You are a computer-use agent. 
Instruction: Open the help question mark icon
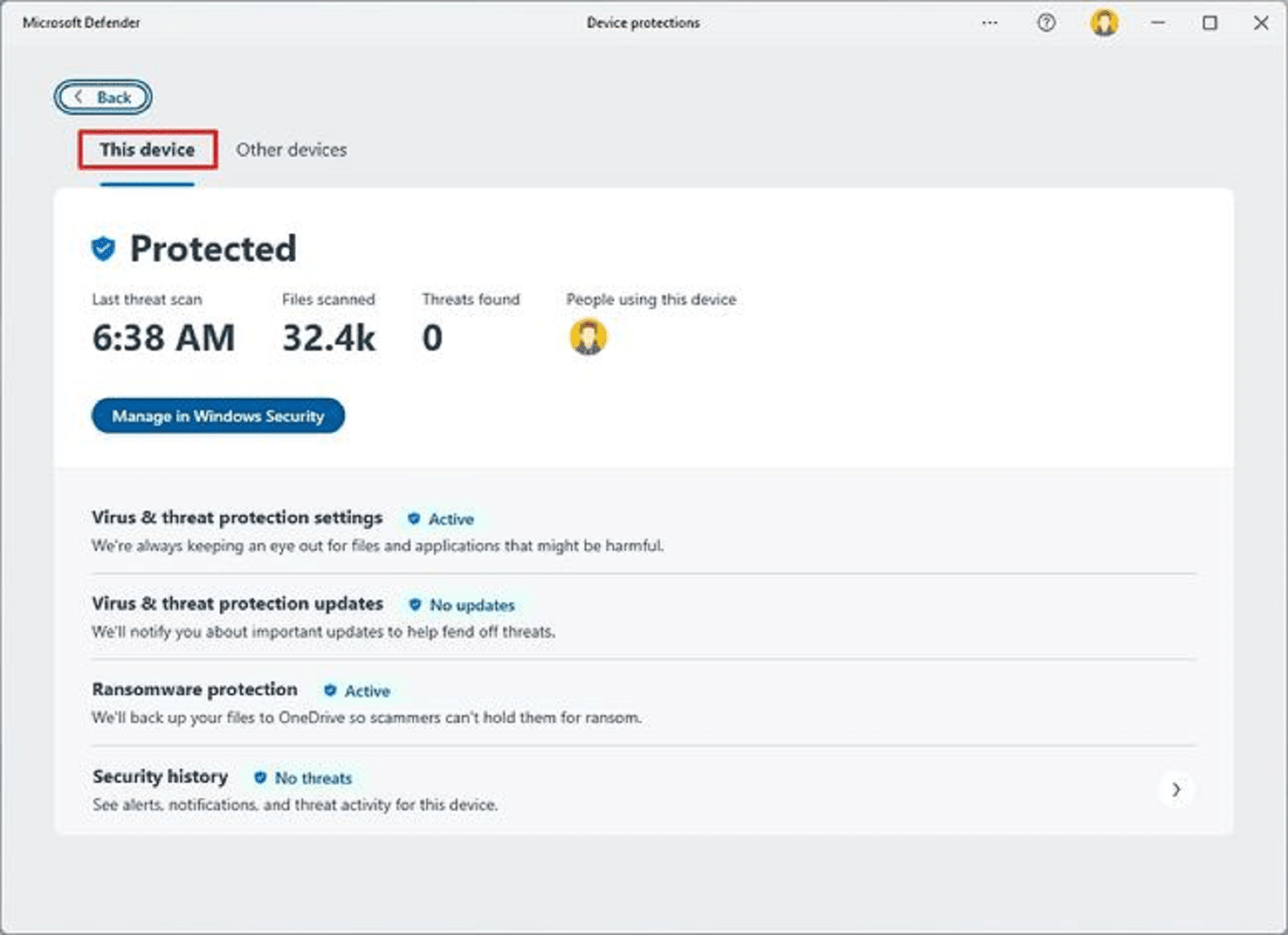(1046, 23)
